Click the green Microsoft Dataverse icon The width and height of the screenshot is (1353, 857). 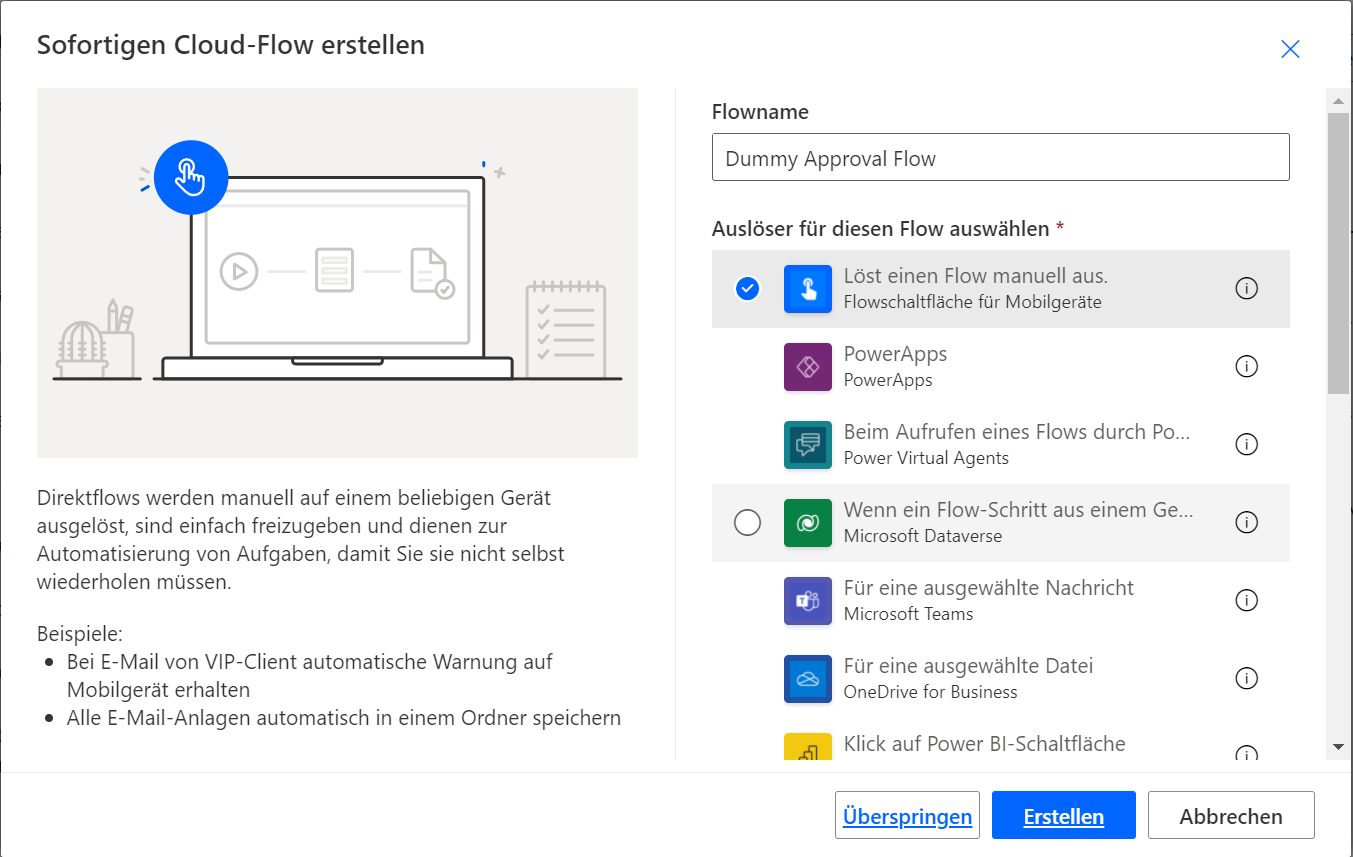(x=808, y=523)
